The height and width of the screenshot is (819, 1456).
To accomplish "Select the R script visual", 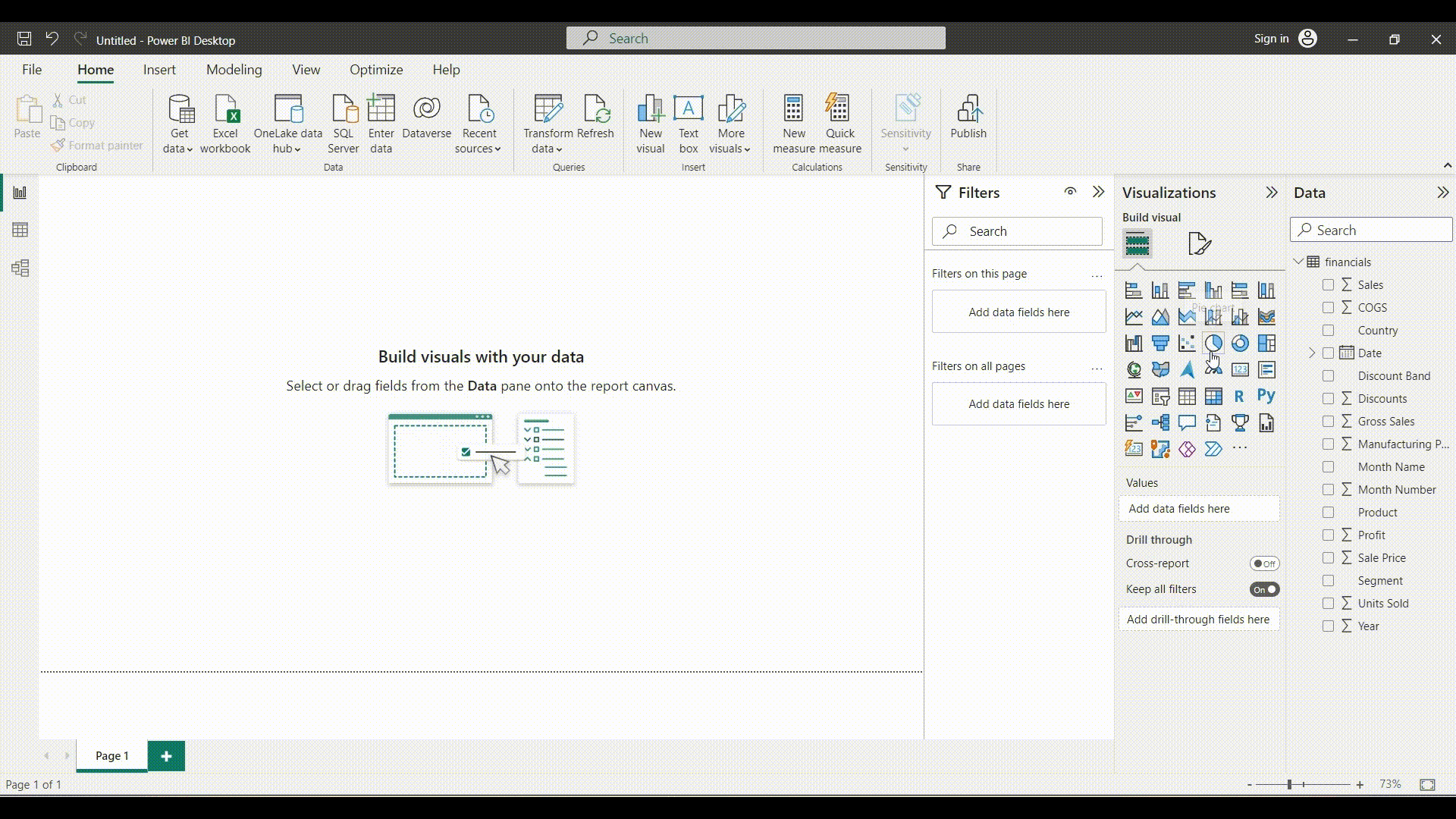I will (x=1240, y=397).
